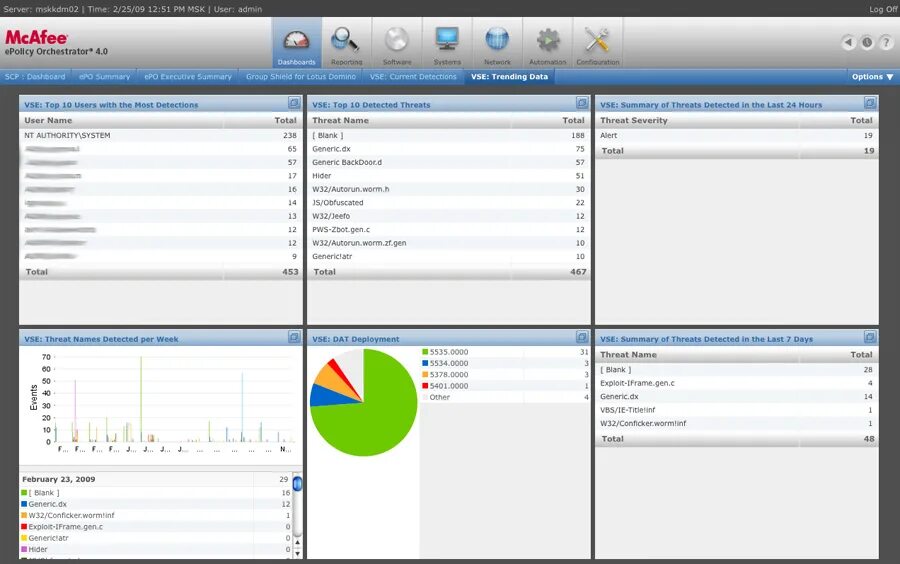900x564 pixels.
Task: Switch to Group Shield for Lotus Domino tab
Action: pos(301,77)
